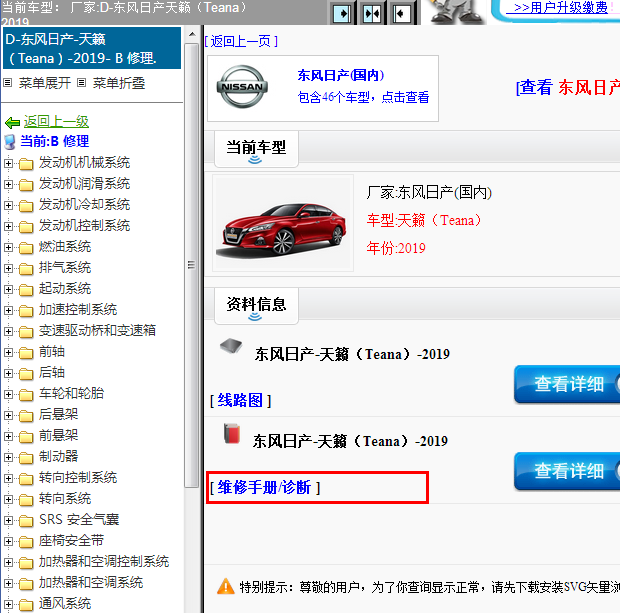Image resolution: width=620 pixels, height=613 pixels.
Task: Click the folder icon for 燃油系统
Action: point(26,248)
